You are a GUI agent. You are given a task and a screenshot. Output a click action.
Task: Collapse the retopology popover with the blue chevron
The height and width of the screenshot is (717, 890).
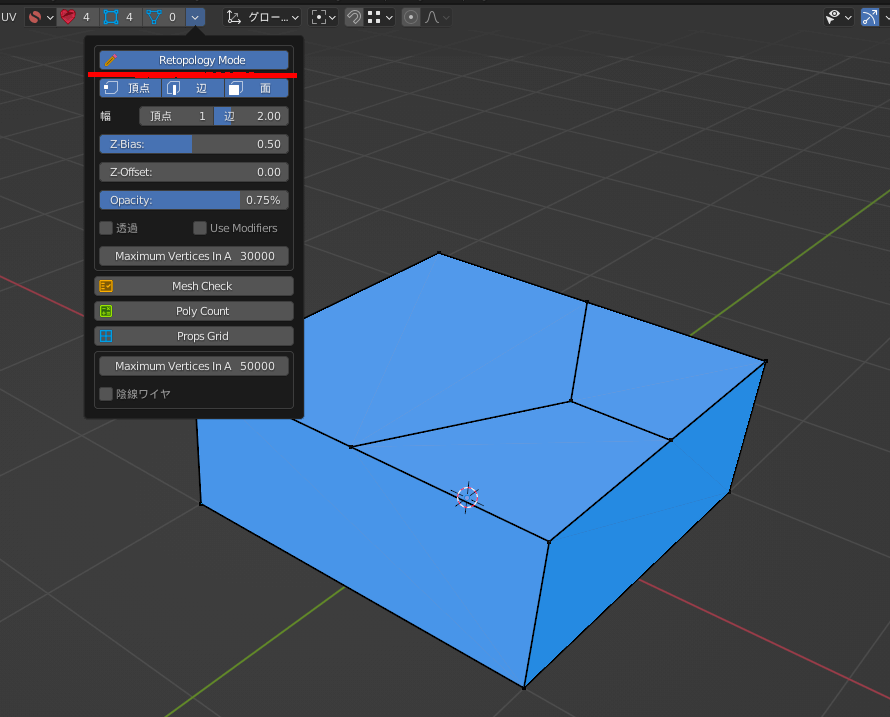tap(195, 17)
